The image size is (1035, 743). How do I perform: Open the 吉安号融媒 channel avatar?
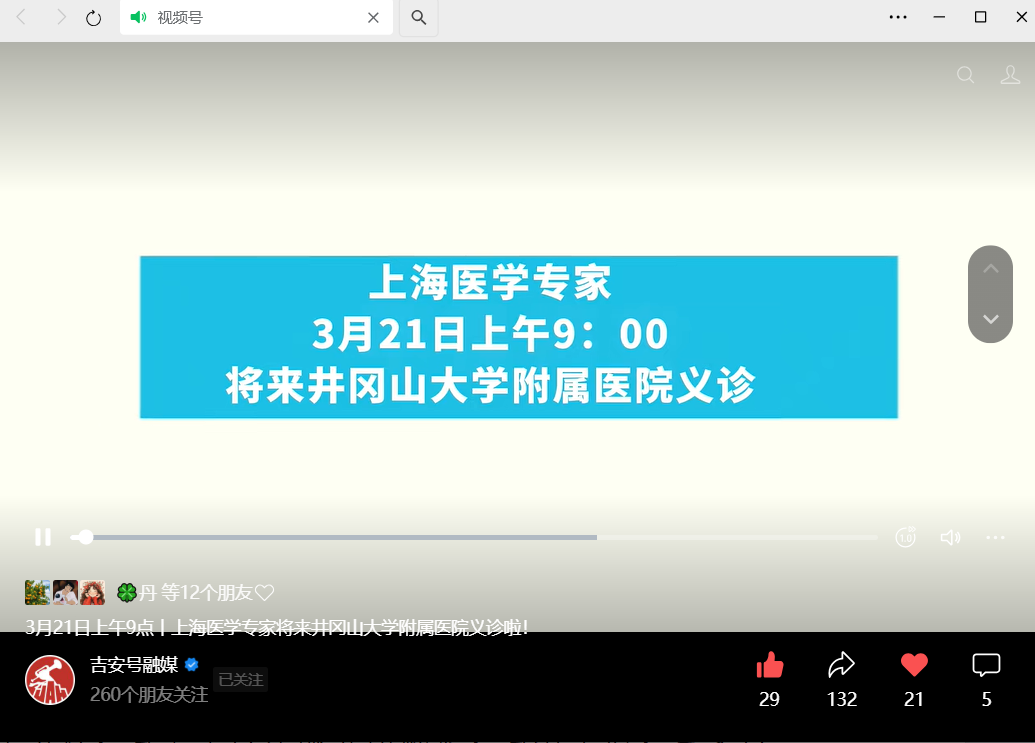tap(50, 680)
